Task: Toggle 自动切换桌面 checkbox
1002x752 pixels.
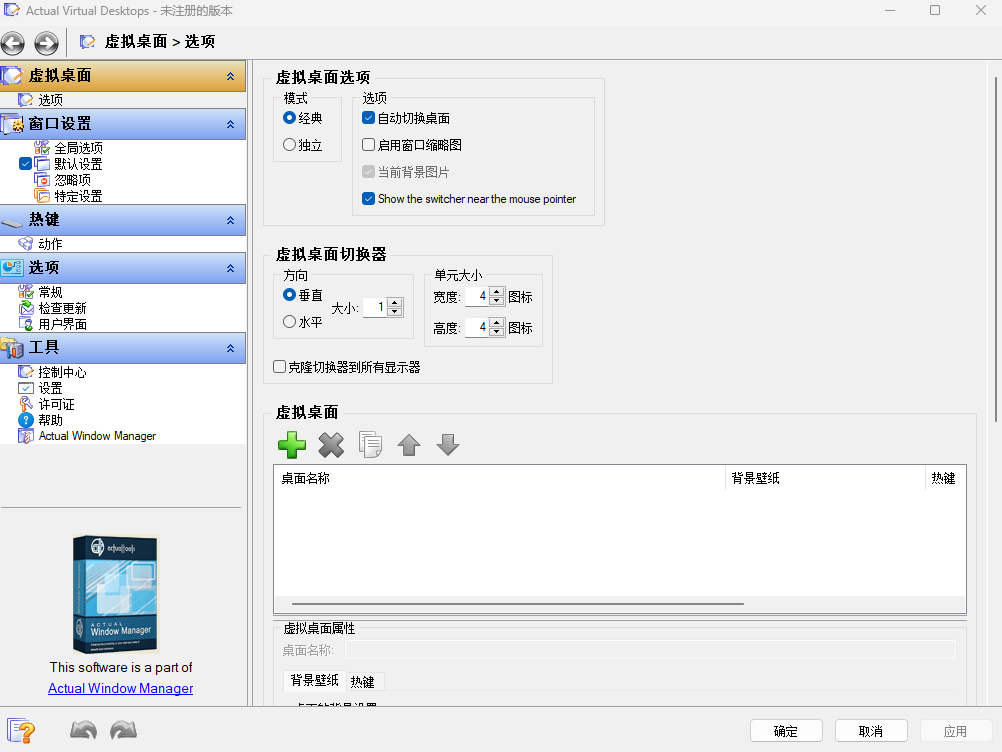Action: tap(368, 118)
